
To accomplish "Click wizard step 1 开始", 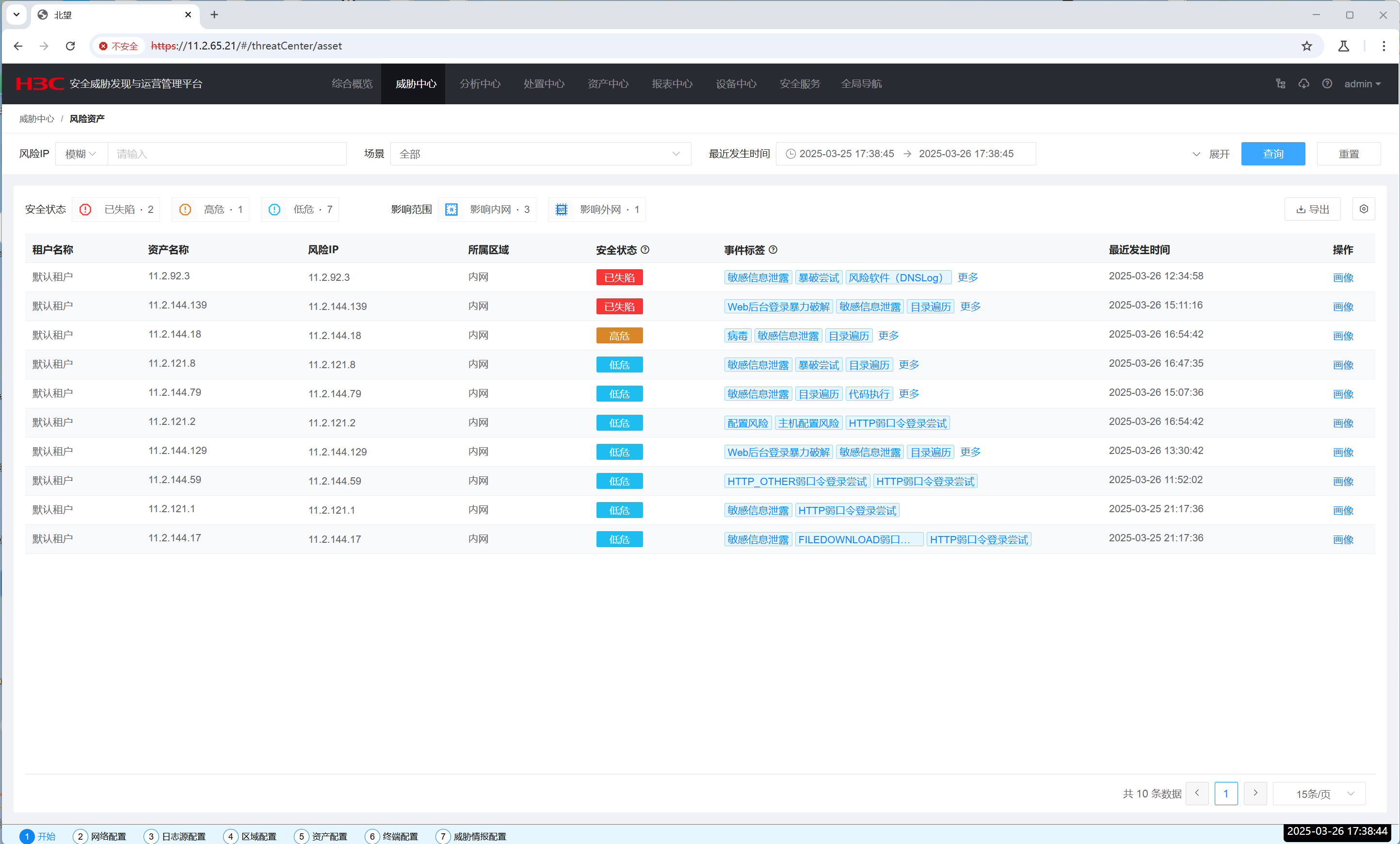I will pyautogui.click(x=37, y=836).
